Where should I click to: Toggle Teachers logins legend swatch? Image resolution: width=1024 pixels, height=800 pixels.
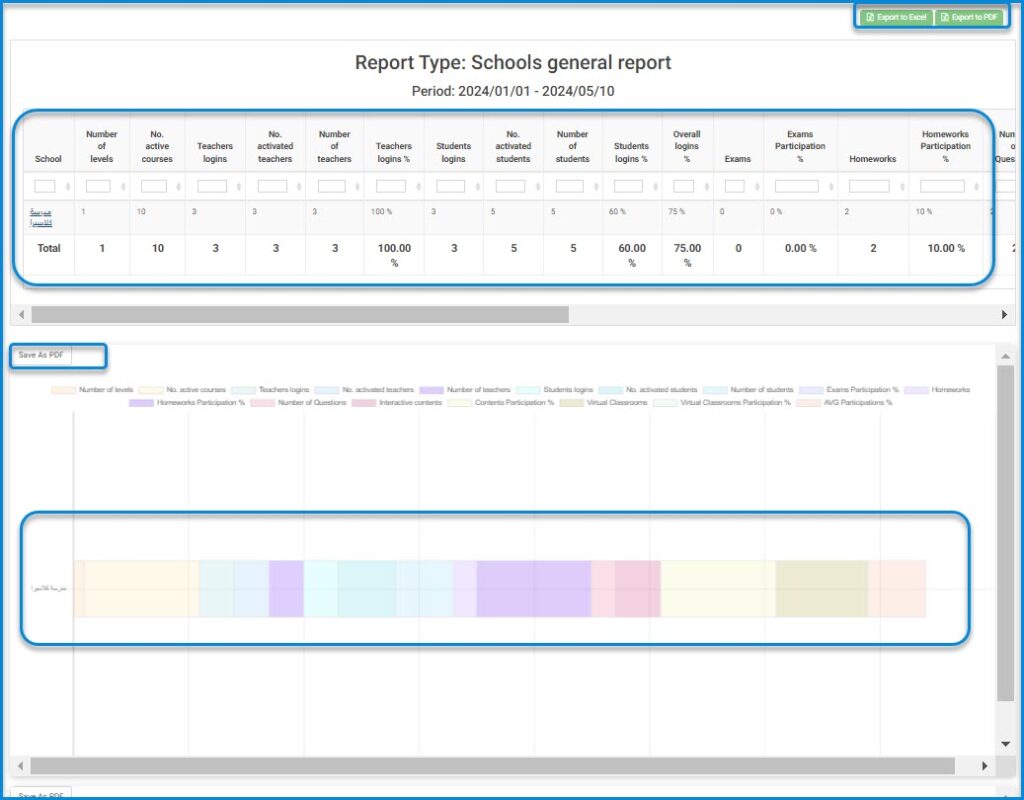click(243, 390)
